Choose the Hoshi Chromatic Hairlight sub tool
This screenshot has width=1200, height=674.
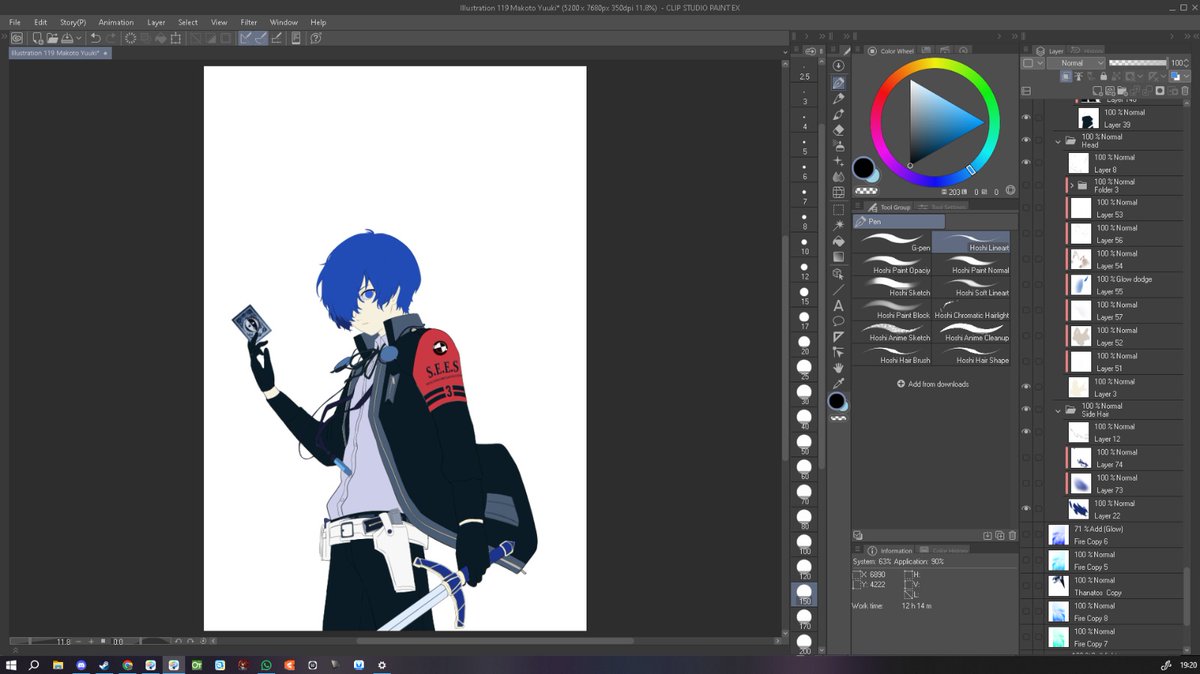point(971,310)
